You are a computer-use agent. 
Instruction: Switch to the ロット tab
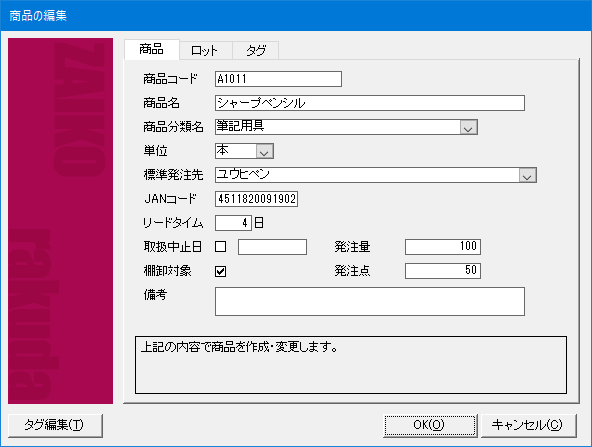pos(205,50)
